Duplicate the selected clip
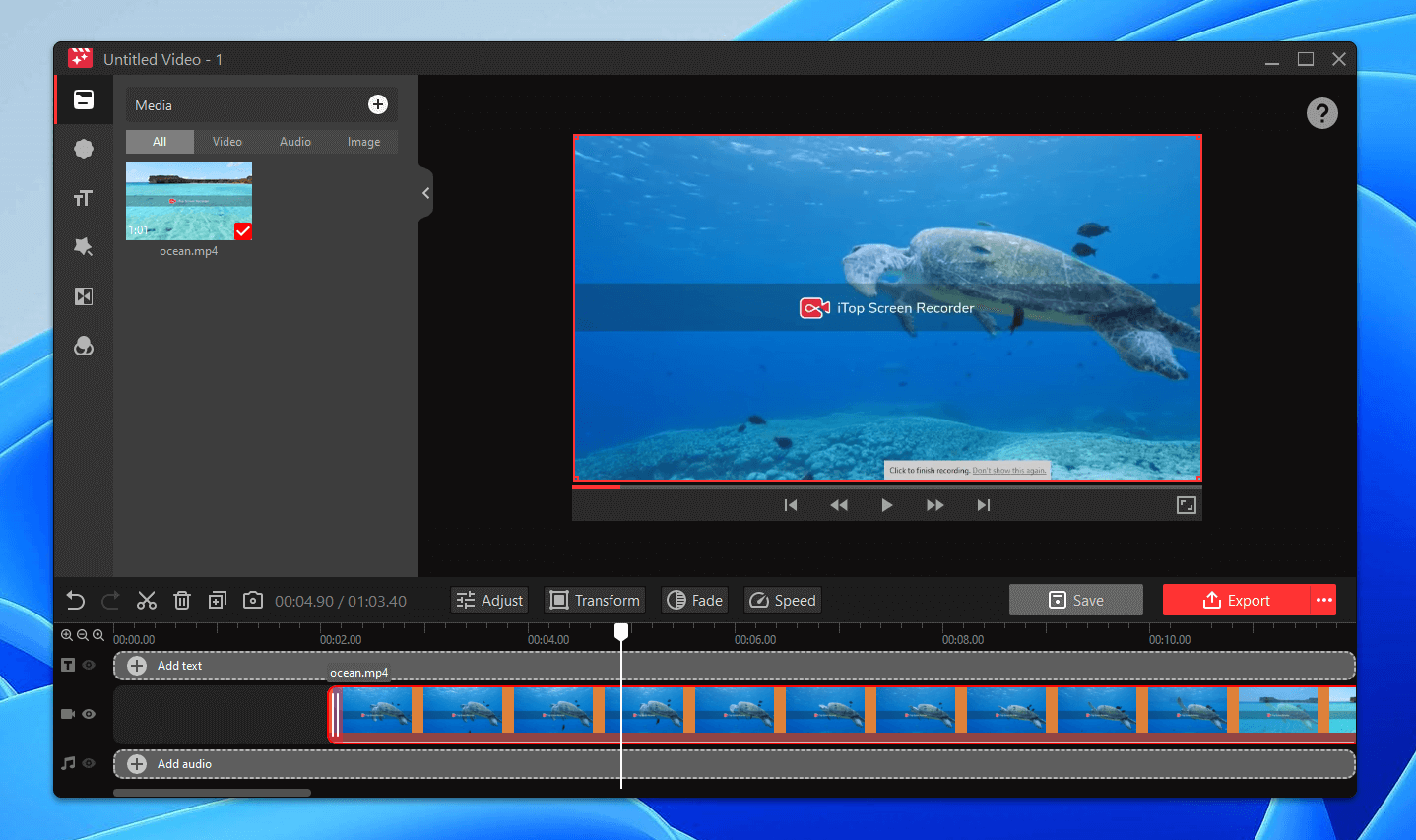 (x=218, y=600)
